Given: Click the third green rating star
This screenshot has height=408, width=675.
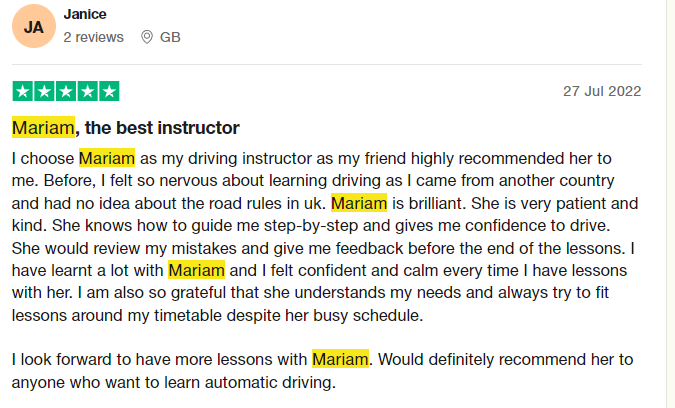Looking at the screenshot, I should 66,91.
